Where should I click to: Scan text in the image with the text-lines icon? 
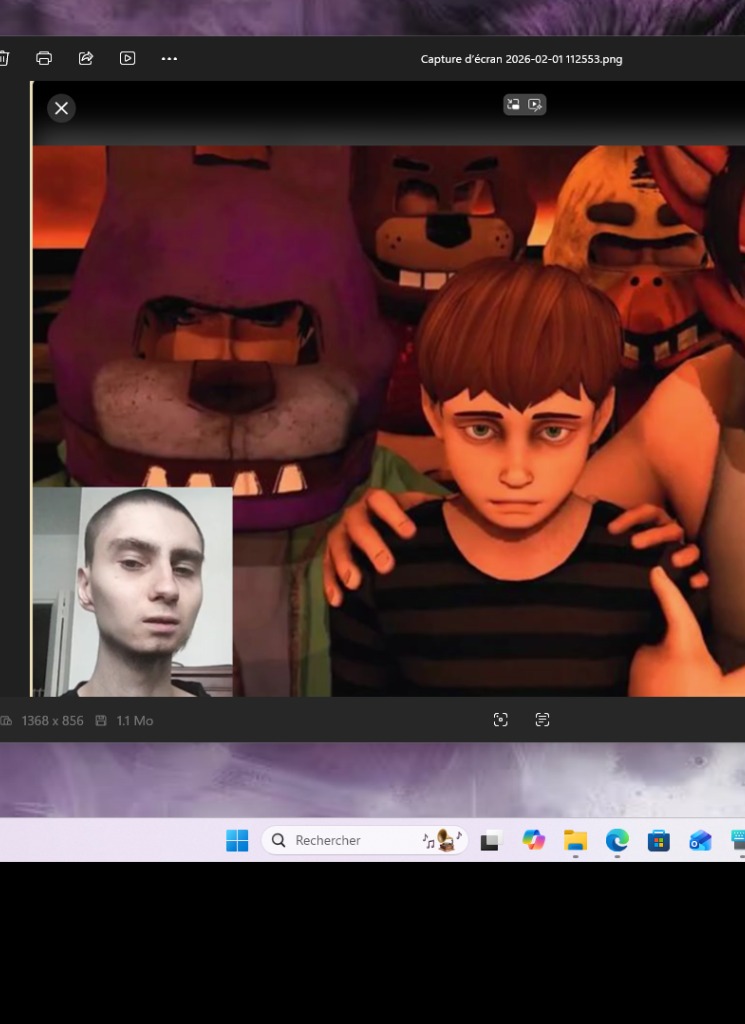(x=542, y=720)
